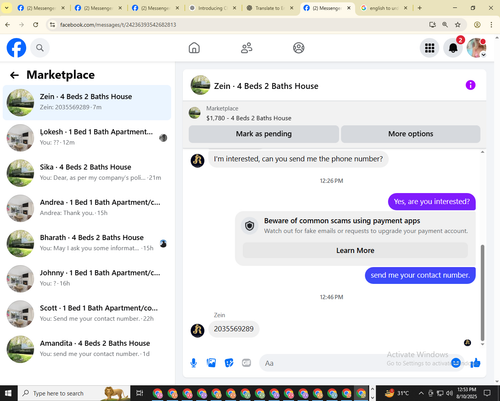The width and height of the screenshot is (500, 401).
Task: Open taskbar clock and date
Action: click(x=467, y=393)
